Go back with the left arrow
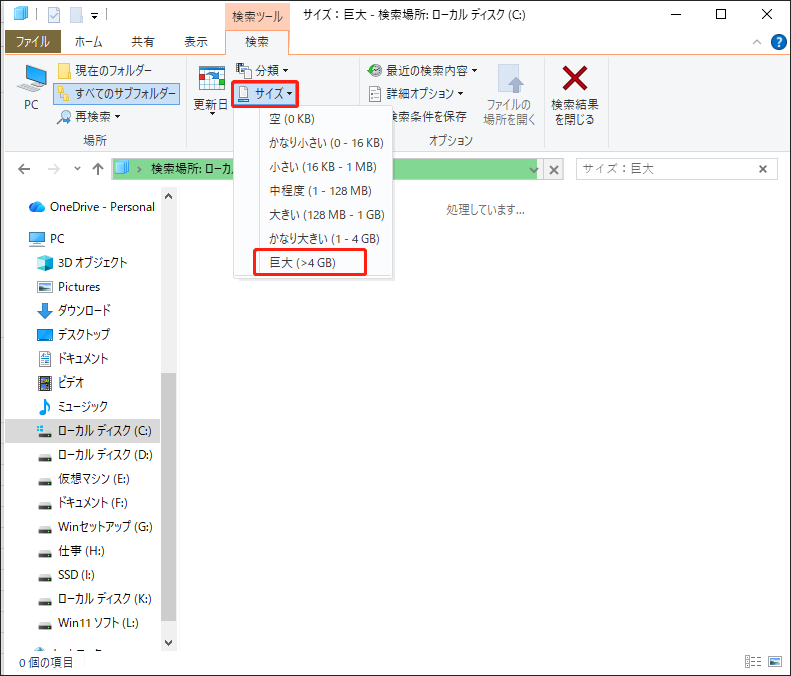This screenshot has width=791, height=676. (24, 169)
